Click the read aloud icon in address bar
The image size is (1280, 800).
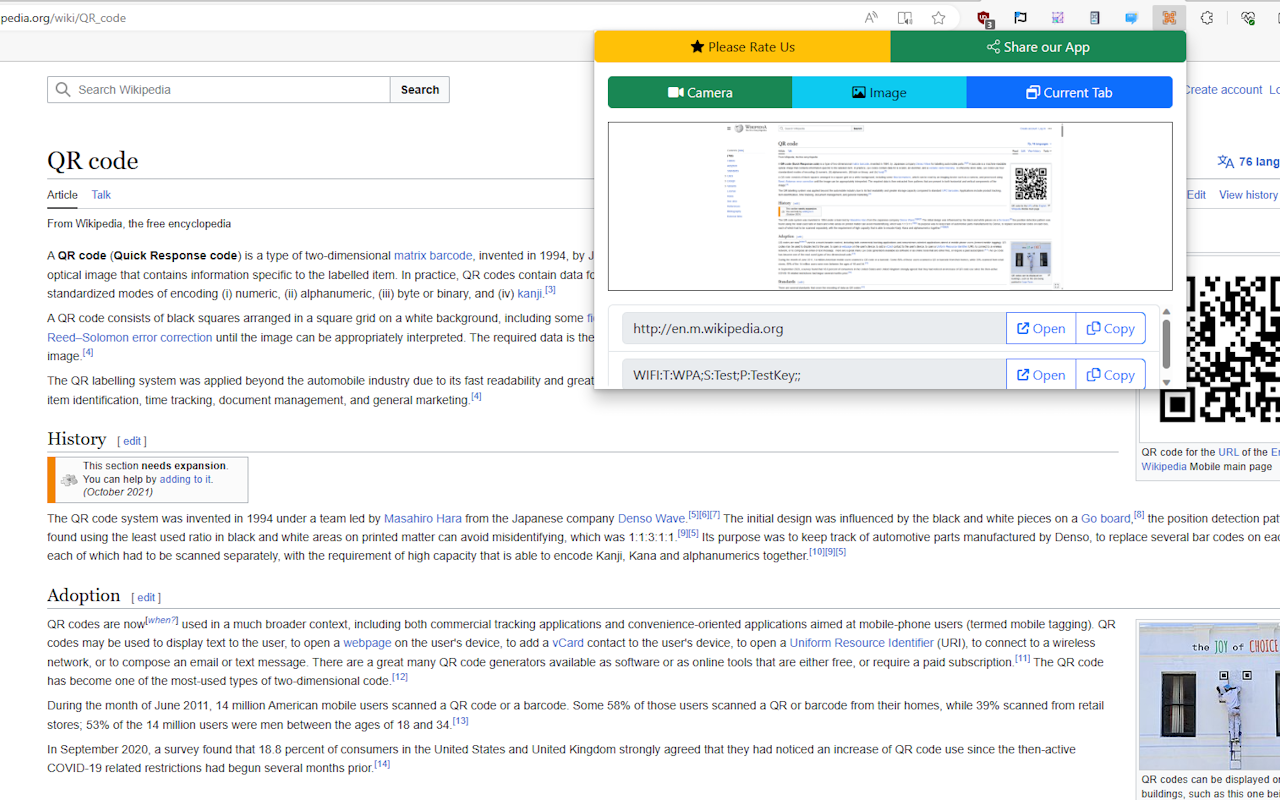(x=870, y=17)
